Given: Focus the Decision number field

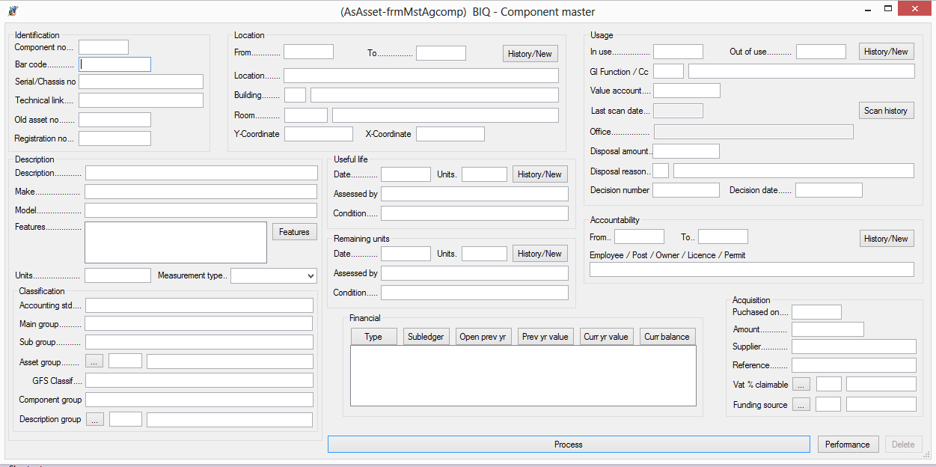Looking at the screenshot, I should coord(686,190).
